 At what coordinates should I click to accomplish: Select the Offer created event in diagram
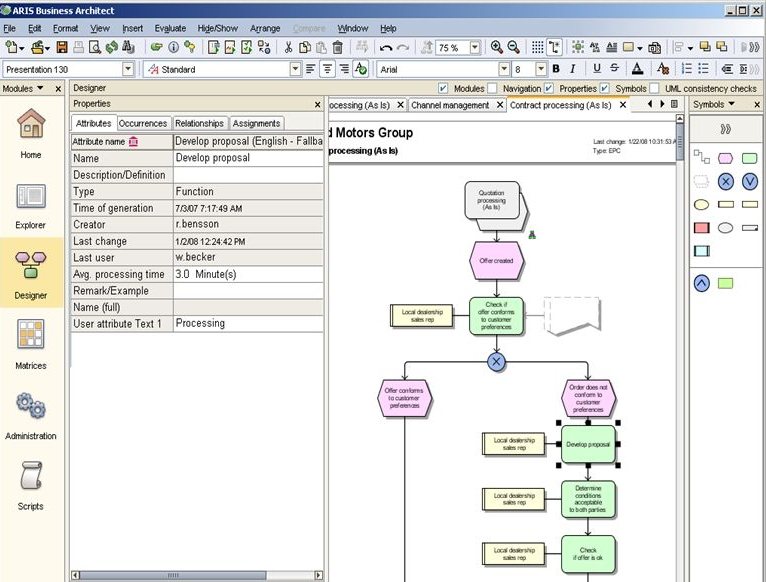pyautogui.click(x=496, y=260)
